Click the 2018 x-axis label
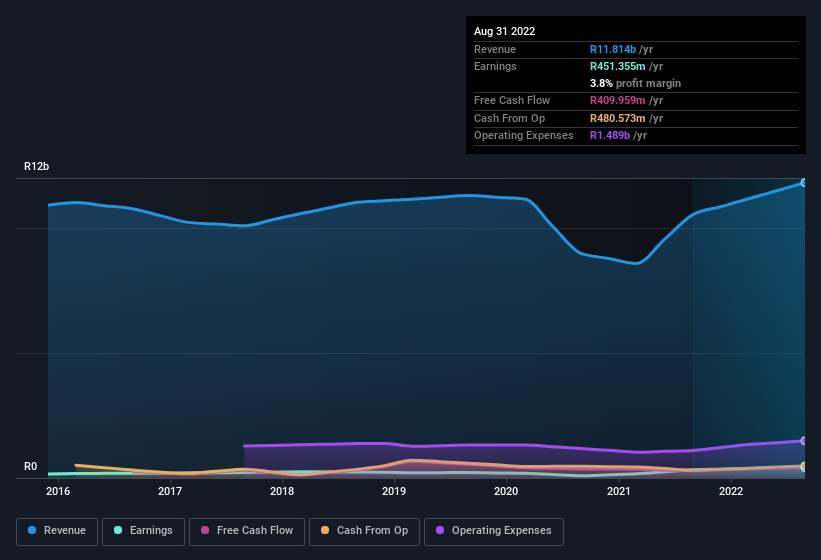The image size is (821, 560). 282,491
